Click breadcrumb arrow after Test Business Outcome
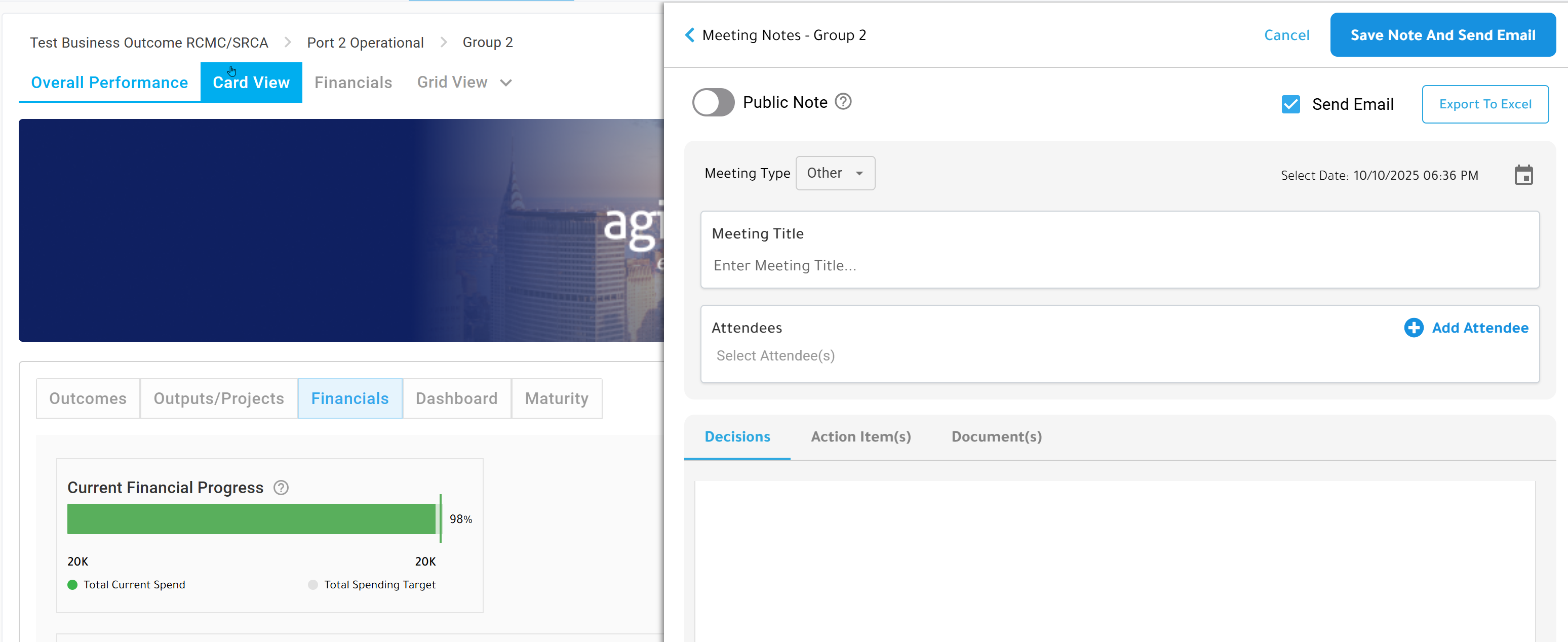The image size is (1568, 642). coord(288,43)
